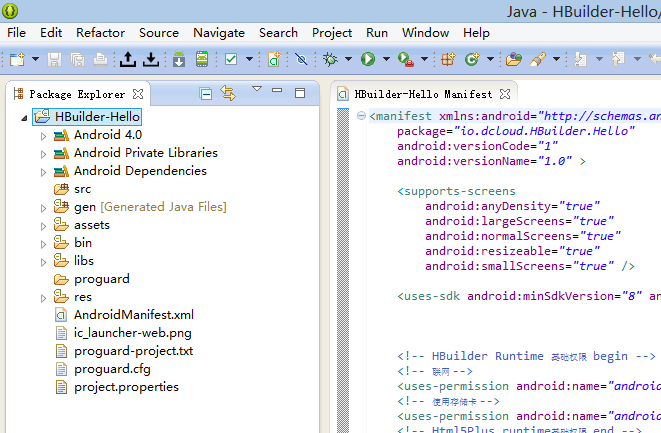Open the Debug dropdown arrow
661x433 pixels.
point(348,59)
